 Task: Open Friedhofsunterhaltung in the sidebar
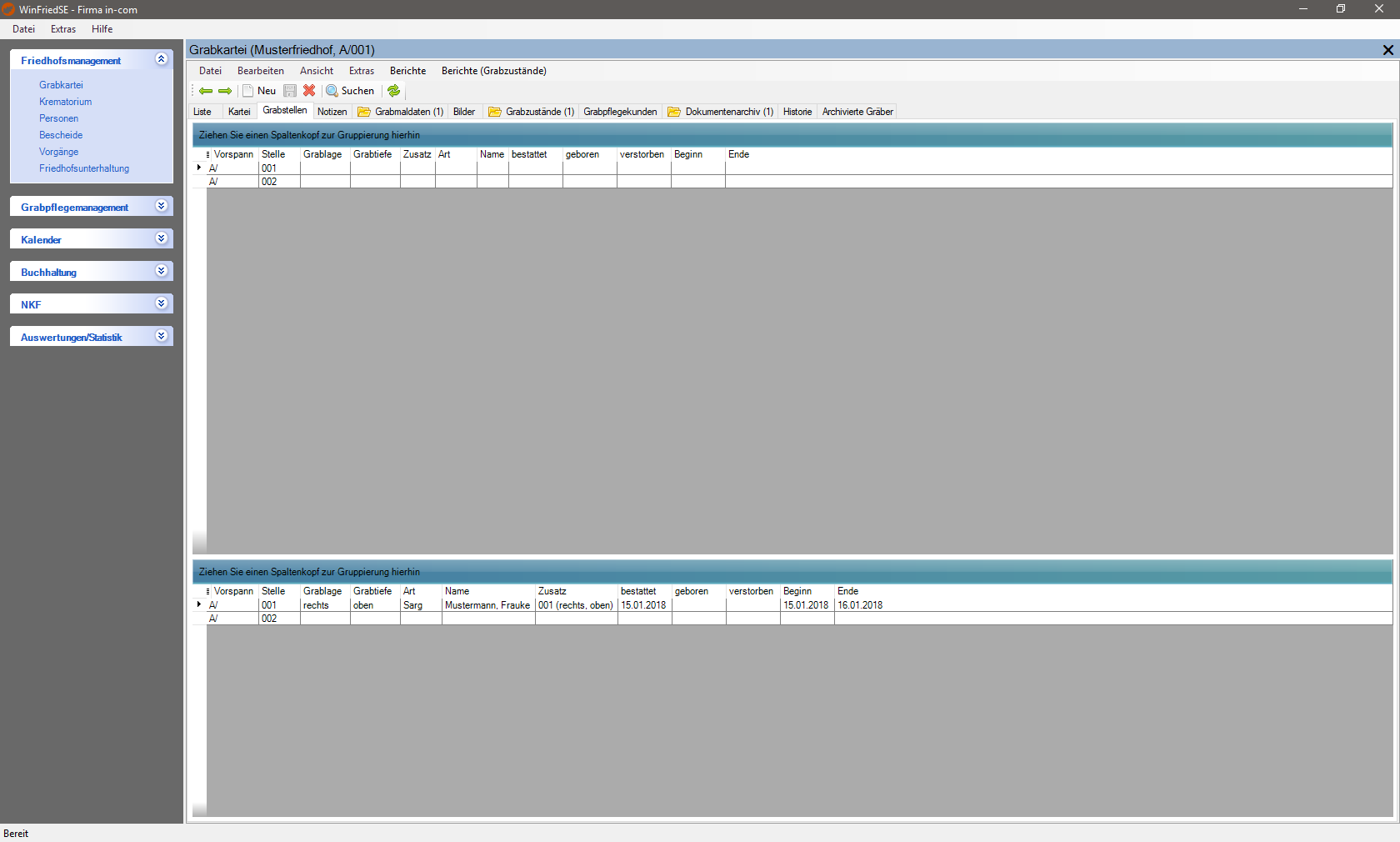[x=84, y=168]
